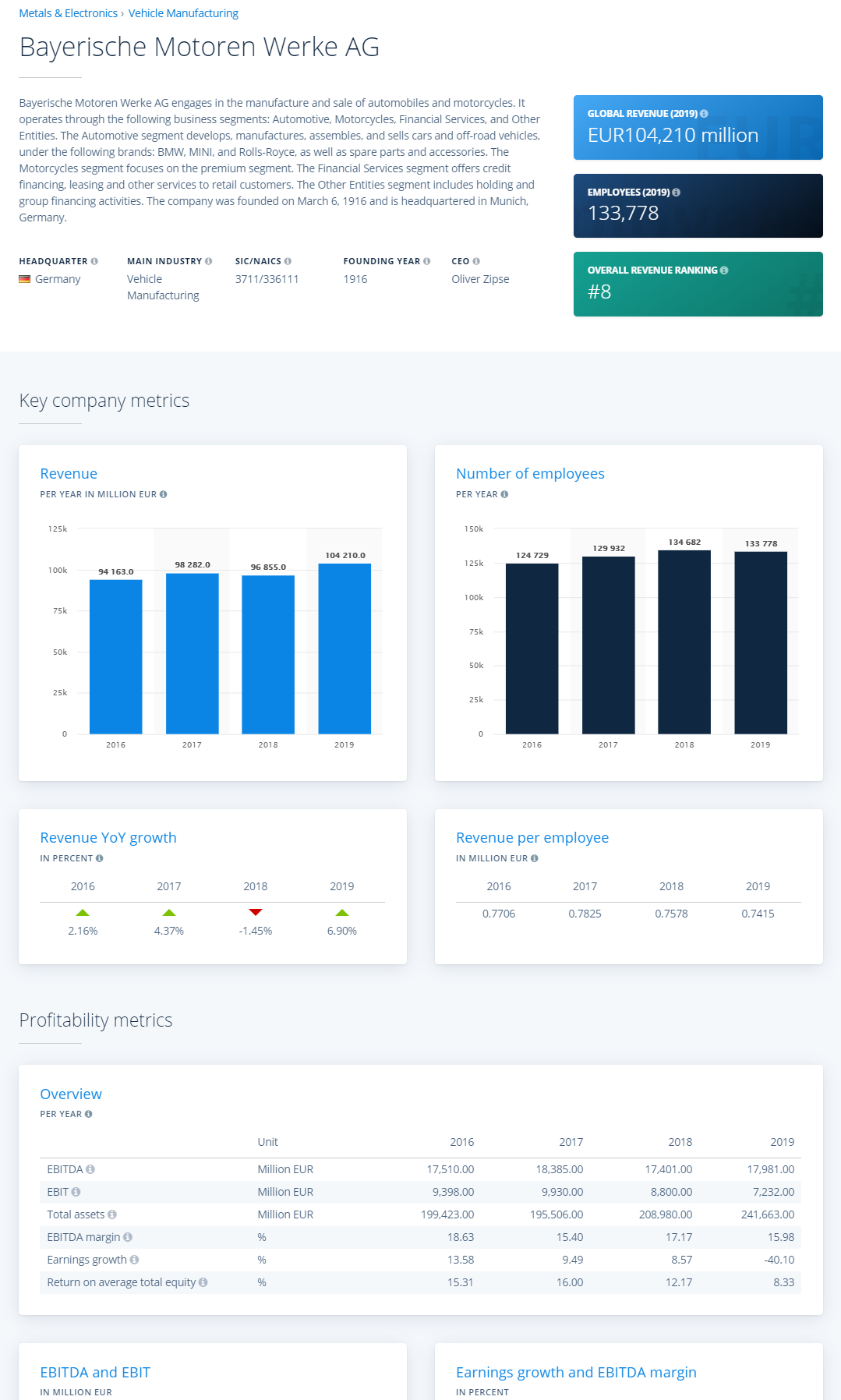Viewport: 841px width, 1400px height.
Task: Select Earnings growth 2019 value -40.10
Action: [779, 1260]
